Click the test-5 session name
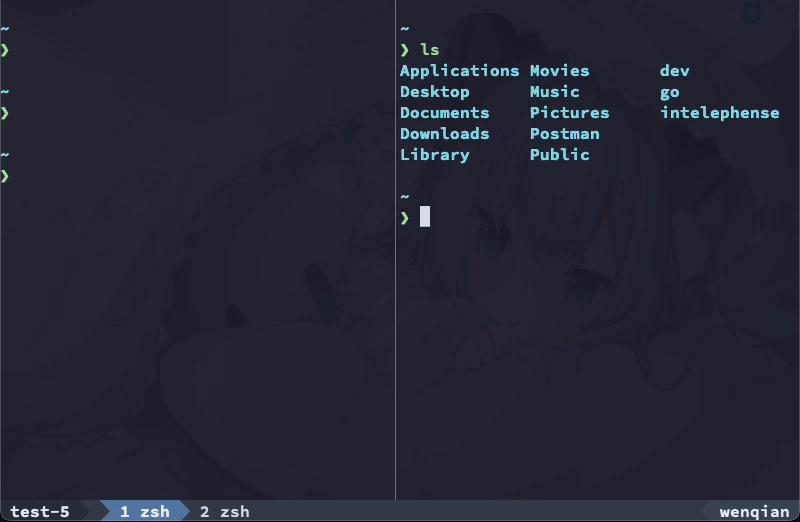 (x=40, y=511)
